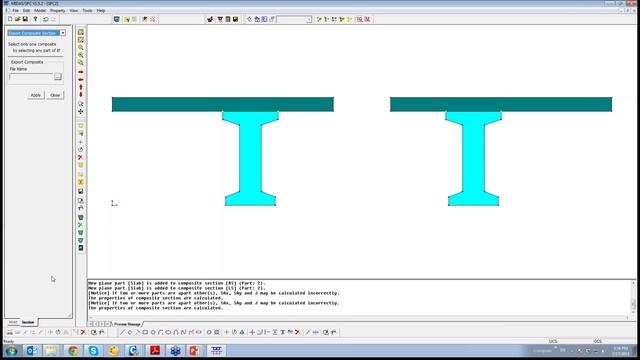Click the New file icon

pyautogui.click(x=10, y=19)
